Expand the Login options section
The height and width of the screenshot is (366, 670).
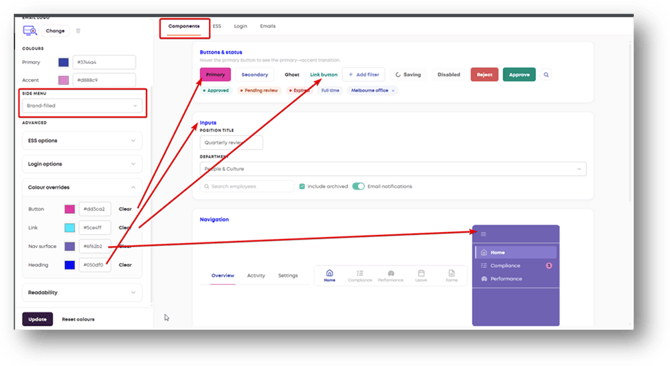[x=82, y=164]
